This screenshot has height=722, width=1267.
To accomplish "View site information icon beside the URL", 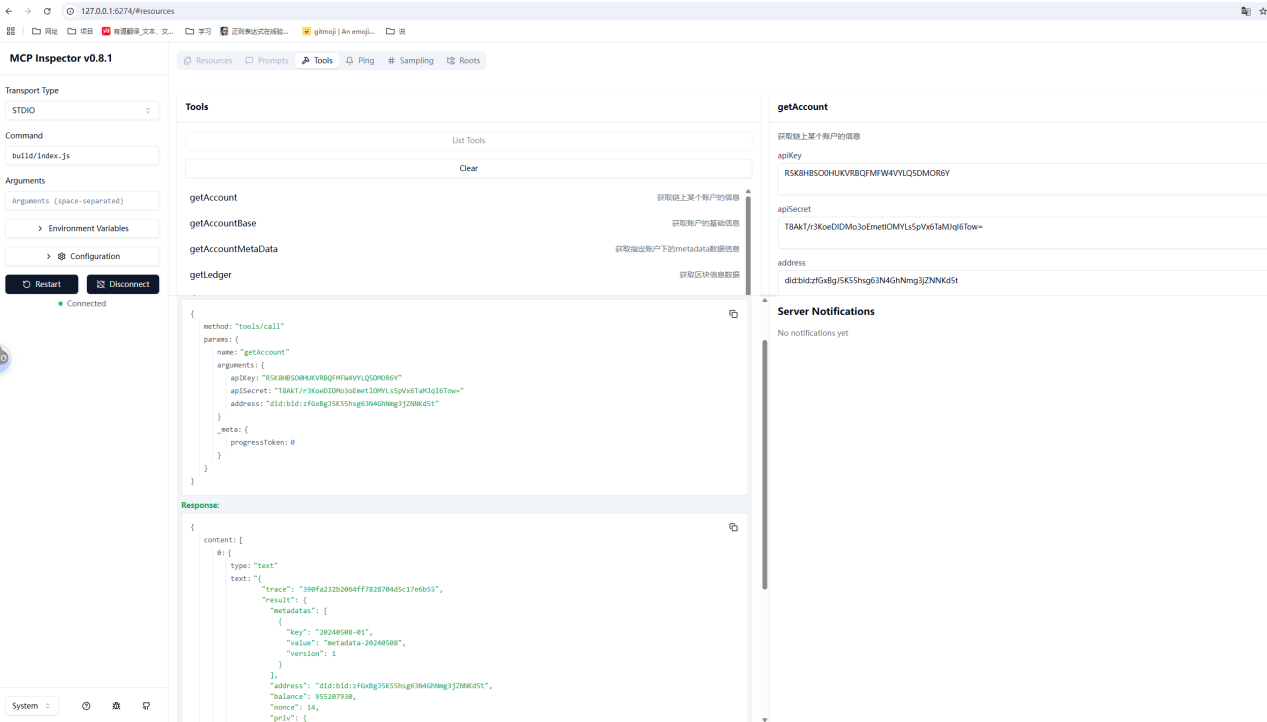I will 70,11.
